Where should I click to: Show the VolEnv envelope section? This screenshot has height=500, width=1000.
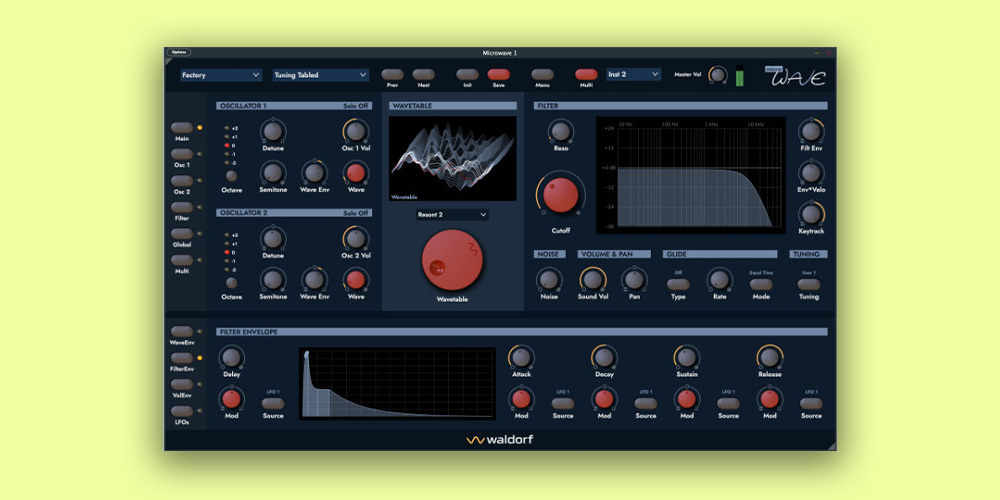pos(182,385)
